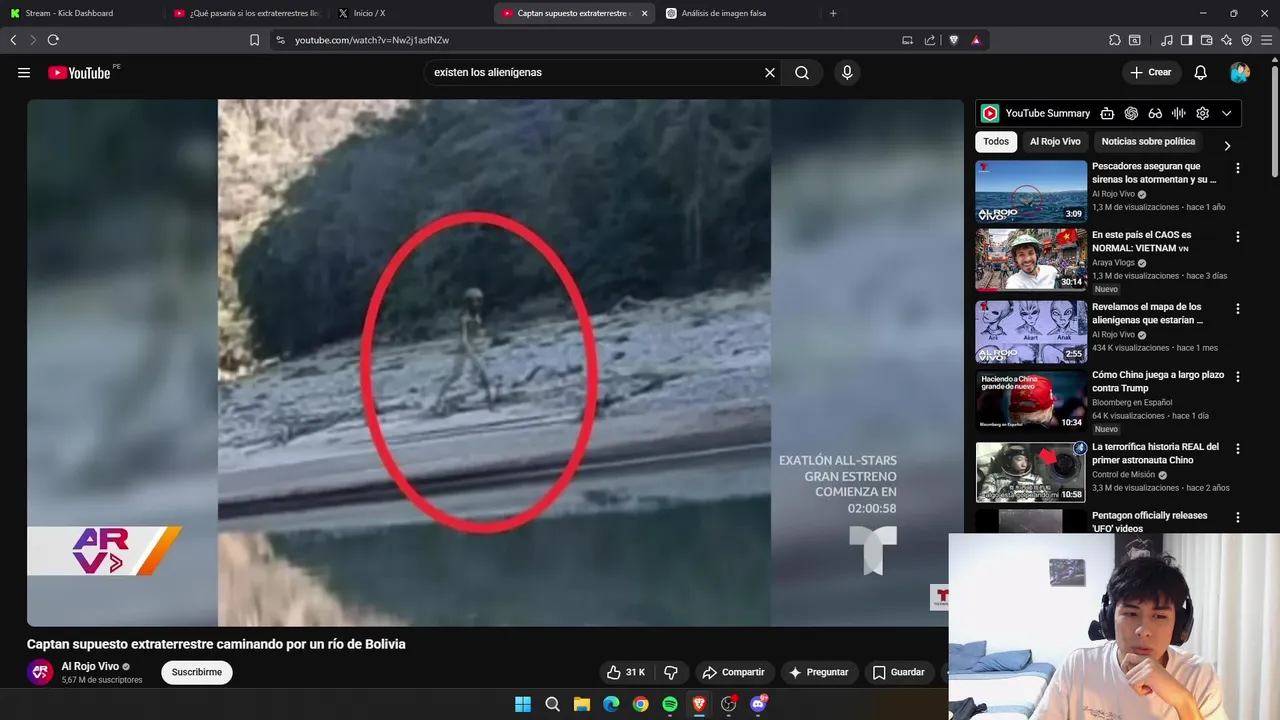Click the browser back arrow
This screenshot has height=720, width=1280.
pos(13,40)
